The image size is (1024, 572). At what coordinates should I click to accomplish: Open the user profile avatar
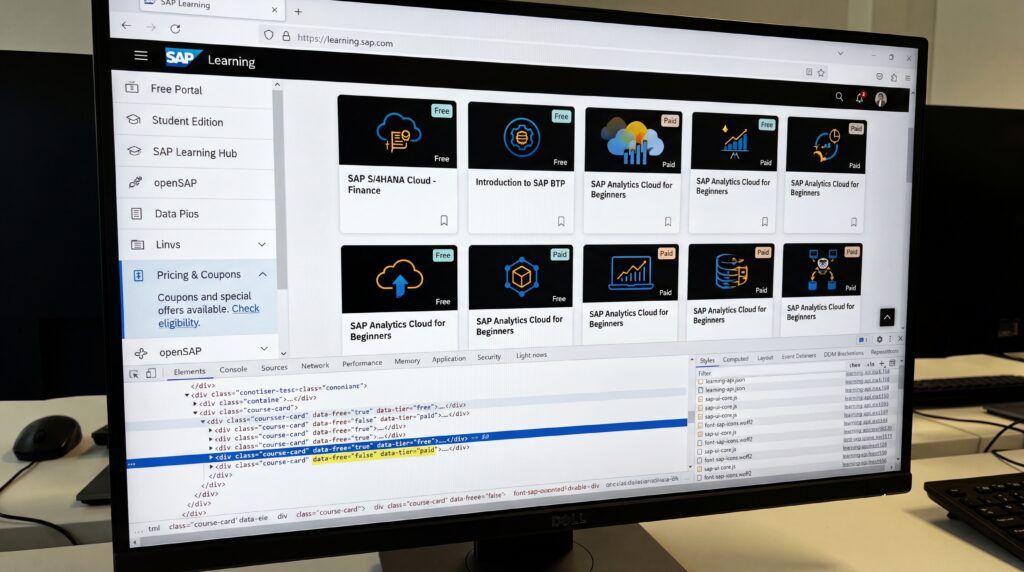pyautogui.click(x=881, y=99)
